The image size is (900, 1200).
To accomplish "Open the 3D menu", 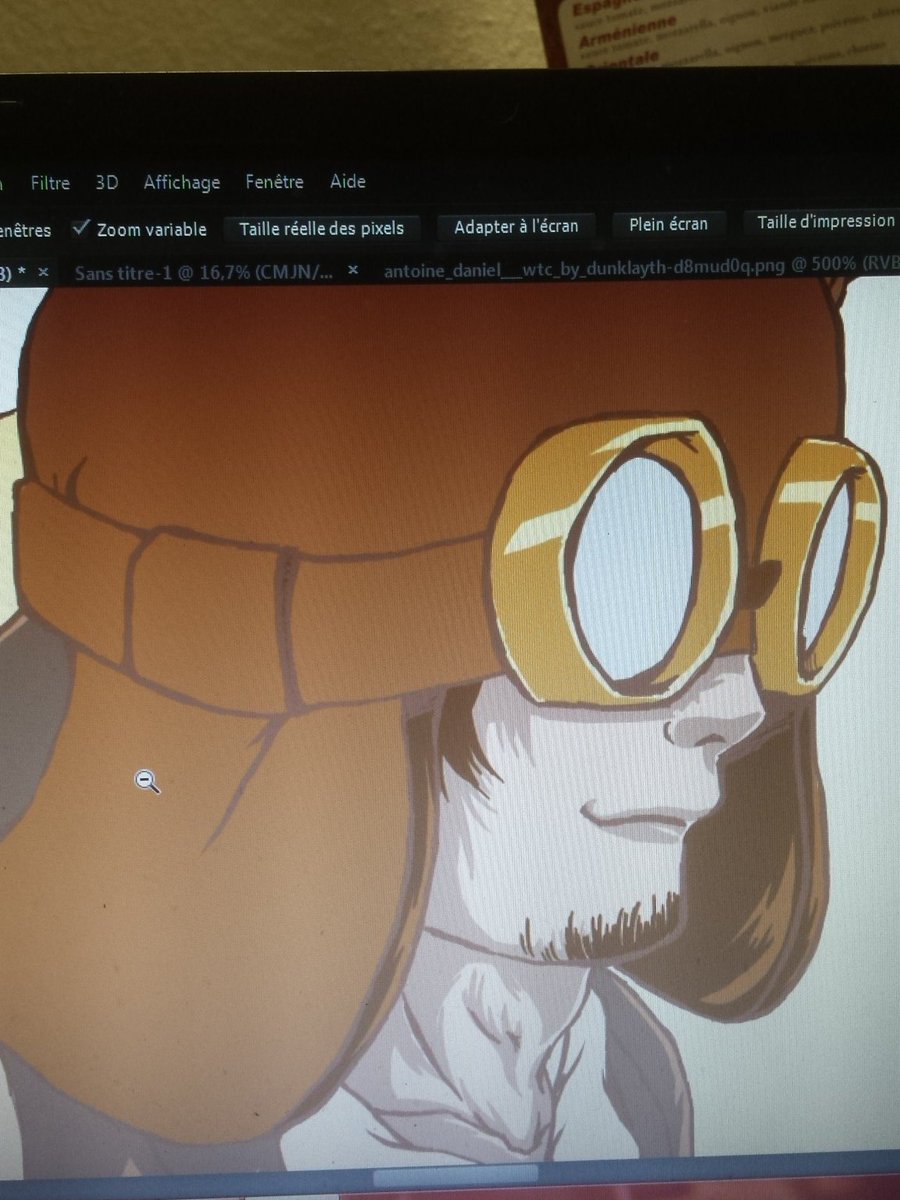I will [x=106, y=182].
